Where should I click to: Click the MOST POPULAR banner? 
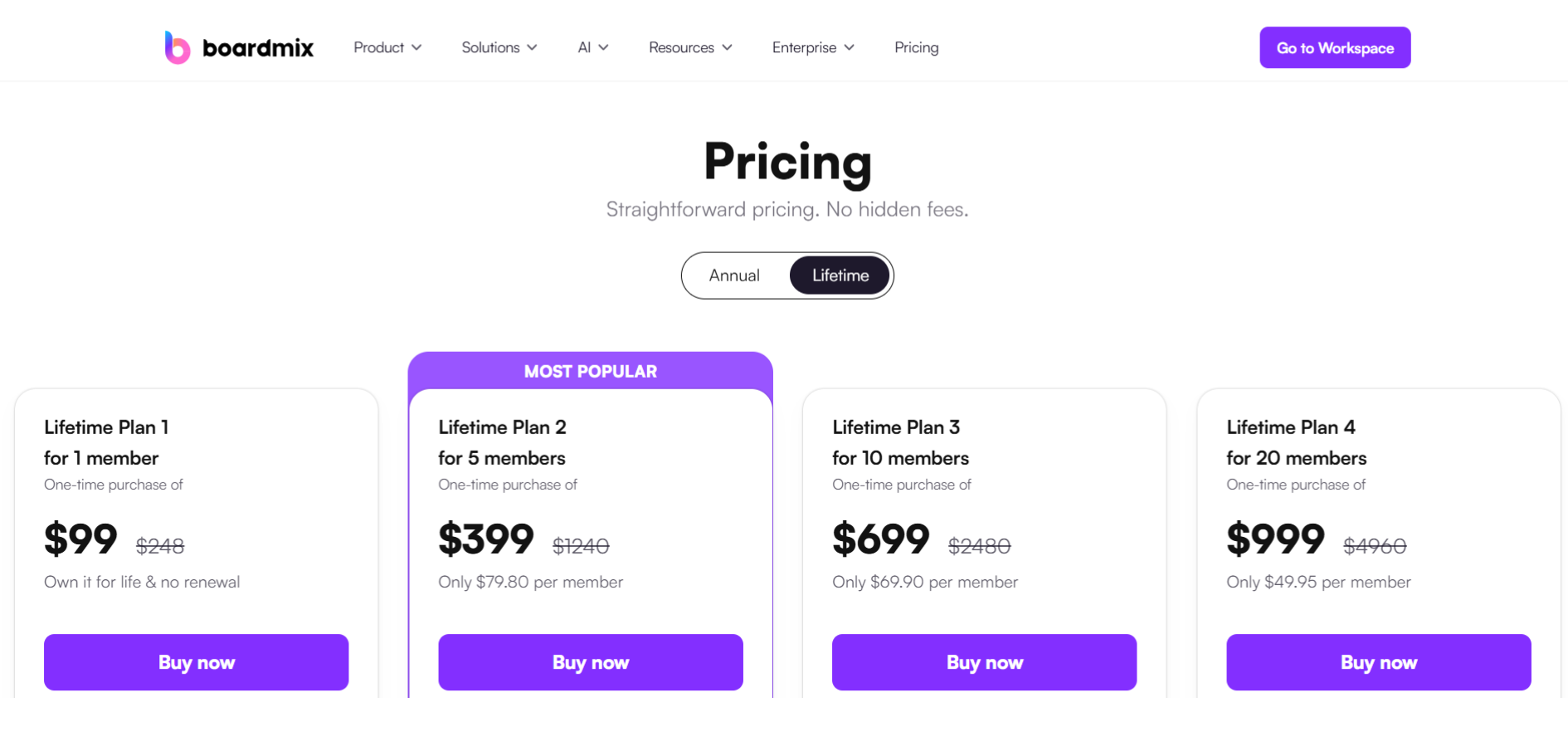coord(590,372)
